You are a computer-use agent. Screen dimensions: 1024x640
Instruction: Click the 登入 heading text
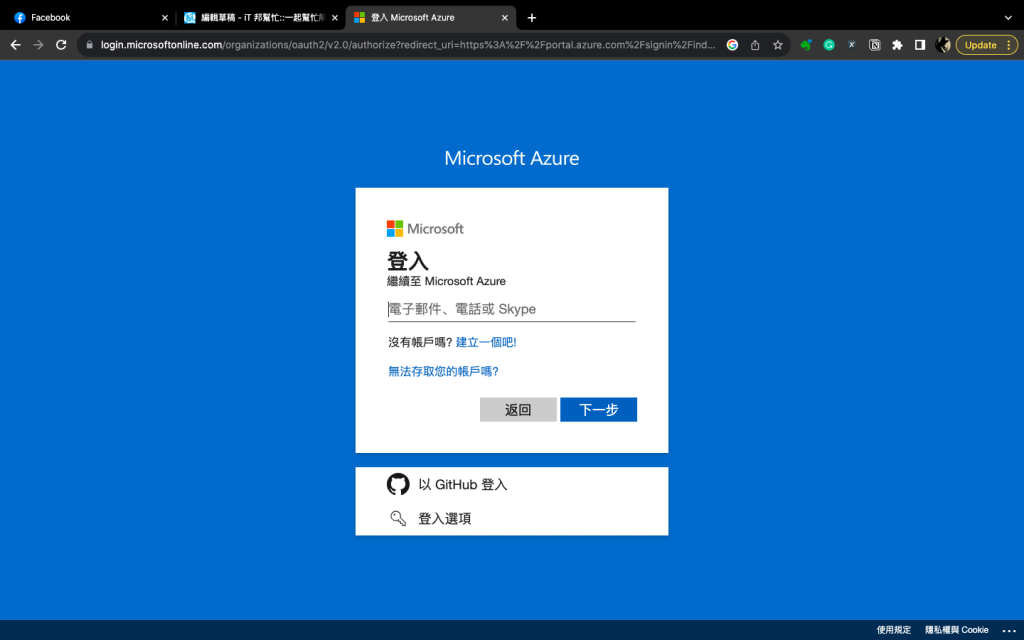click(x=408, y=261)
